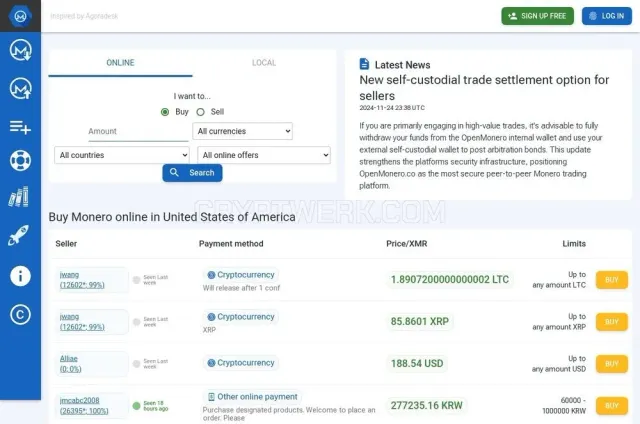Click the Seller column header

click(66, 244)
